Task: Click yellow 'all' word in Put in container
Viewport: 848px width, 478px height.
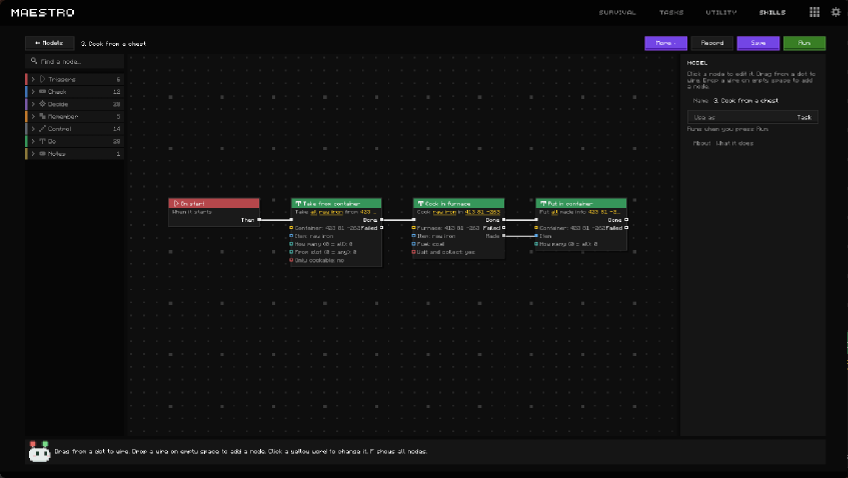Action: (x=554, y=212)
